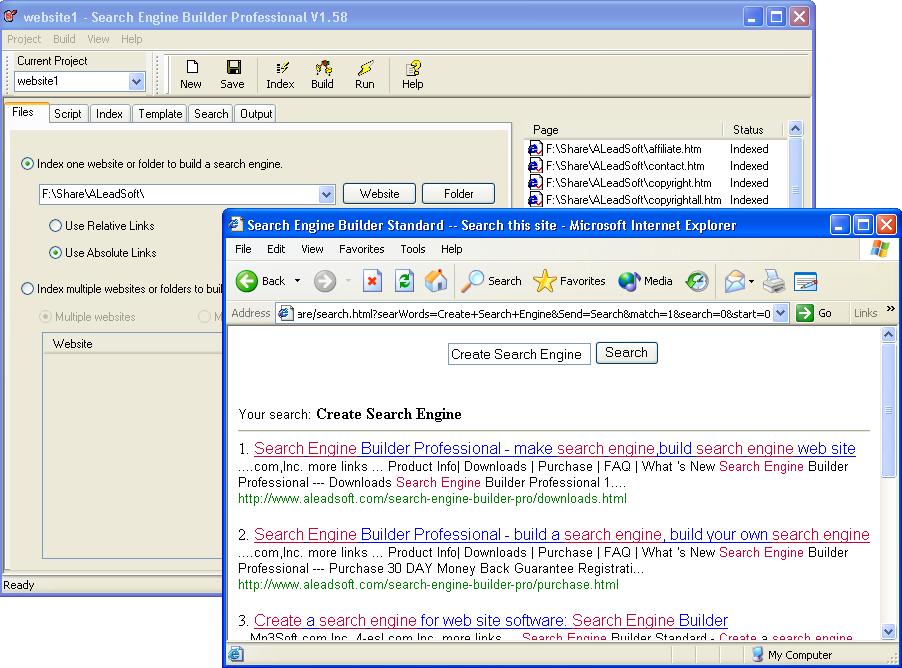Open the IE address bar dropdown
This screenshot has width=902, height=668.
(x=780, y=314)
